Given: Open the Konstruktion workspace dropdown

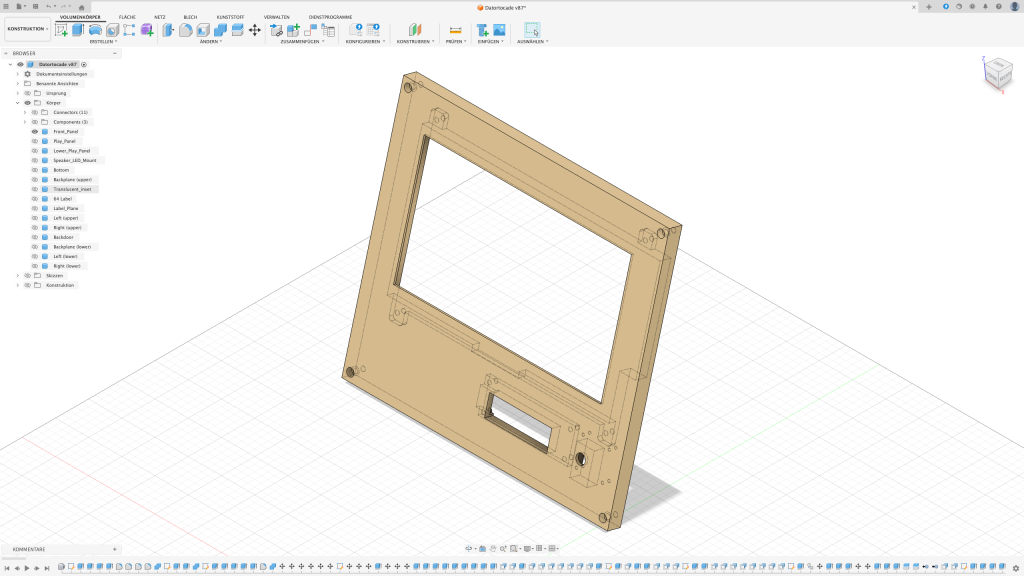Looking at the screenshot, I should click(27, 29).
